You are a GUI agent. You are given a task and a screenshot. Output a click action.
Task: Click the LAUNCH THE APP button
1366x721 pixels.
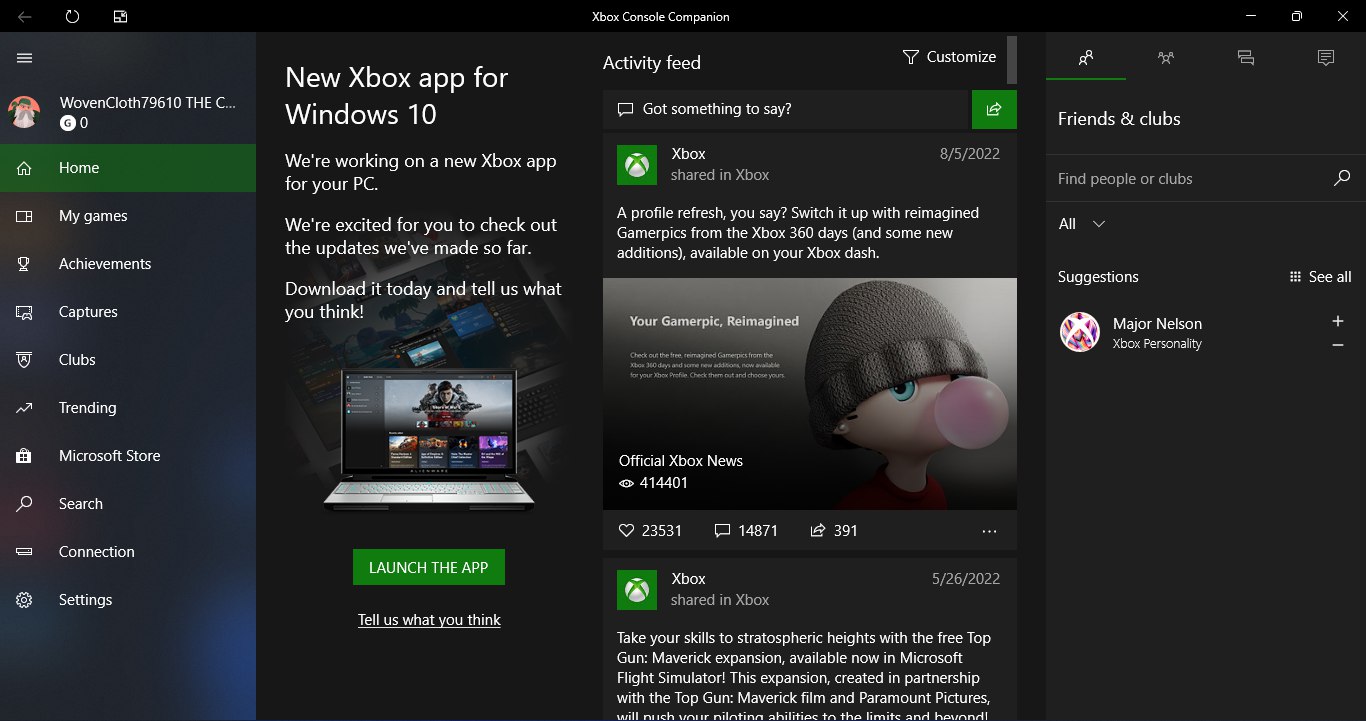(429, 567)
